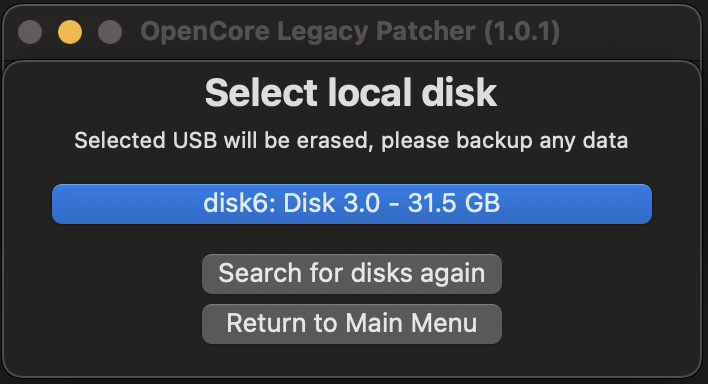Choose the 31.5 GB USB disk

click(352, 204)
